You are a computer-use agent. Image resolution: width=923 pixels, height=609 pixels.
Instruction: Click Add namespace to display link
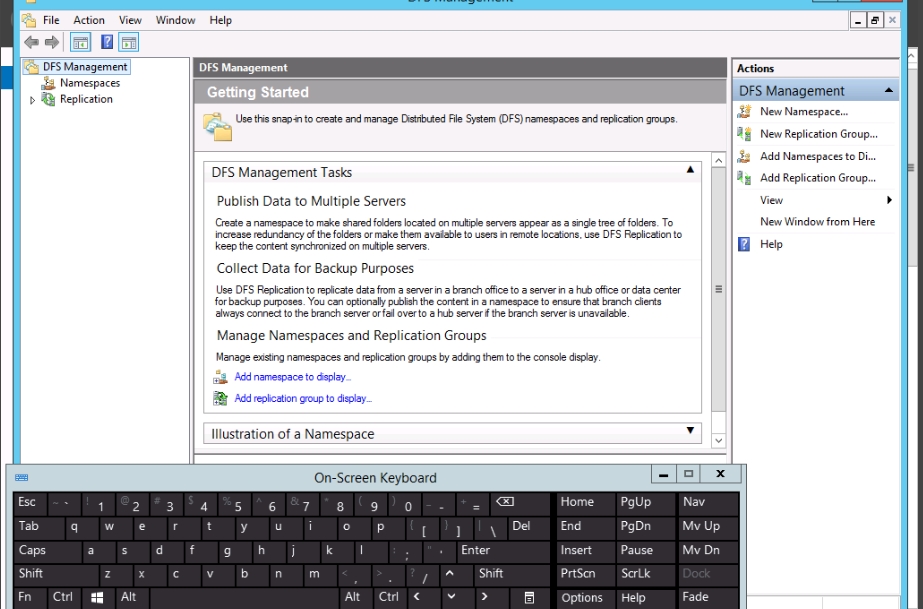click(x=292, y=377)
